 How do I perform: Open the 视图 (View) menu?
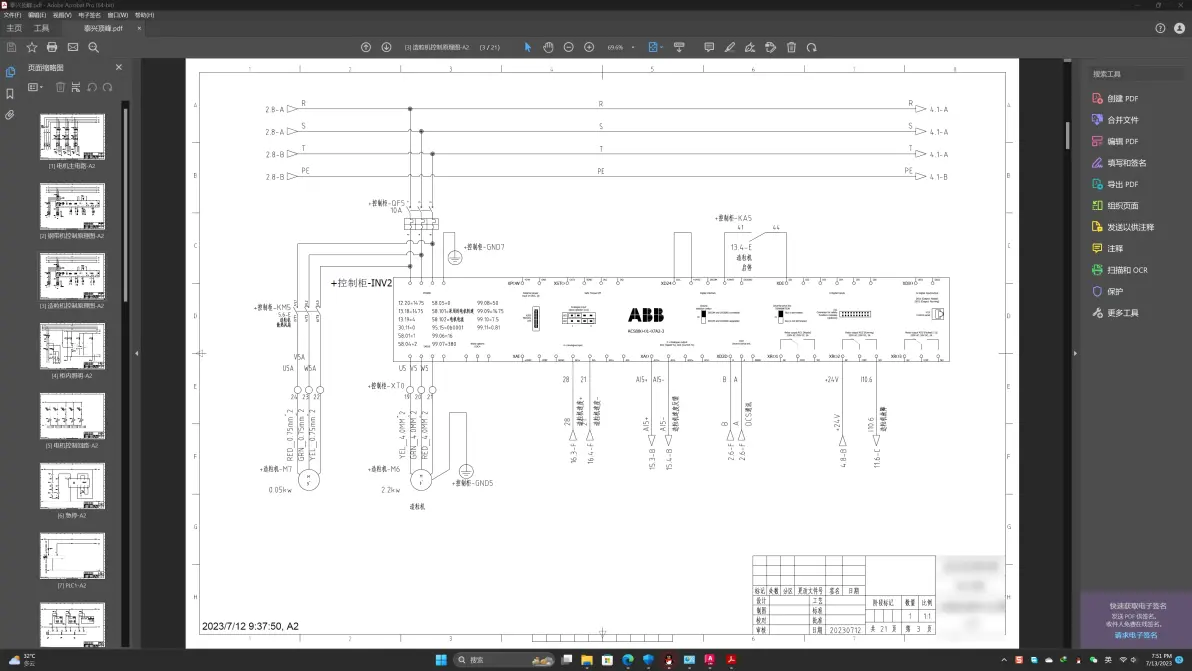click(62, 15)
